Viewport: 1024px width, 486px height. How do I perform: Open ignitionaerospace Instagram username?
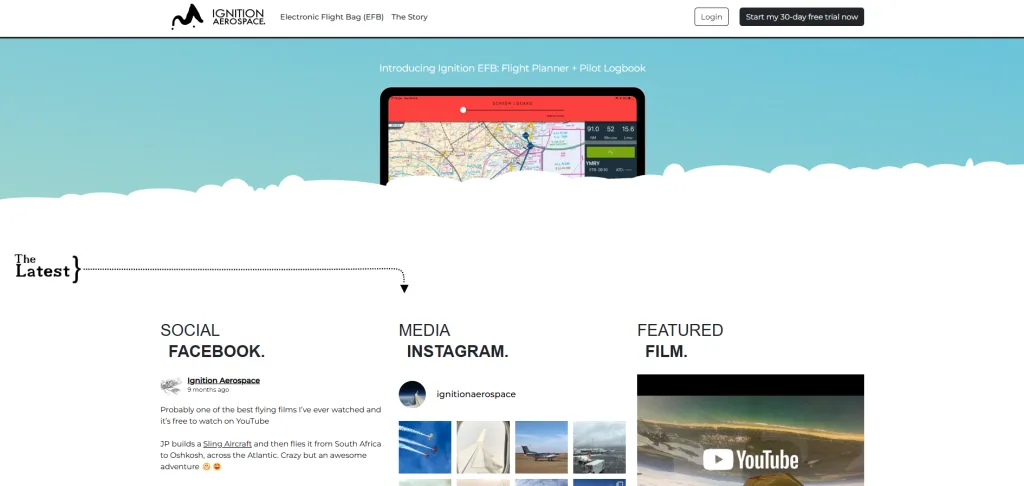tap(476, 394)
